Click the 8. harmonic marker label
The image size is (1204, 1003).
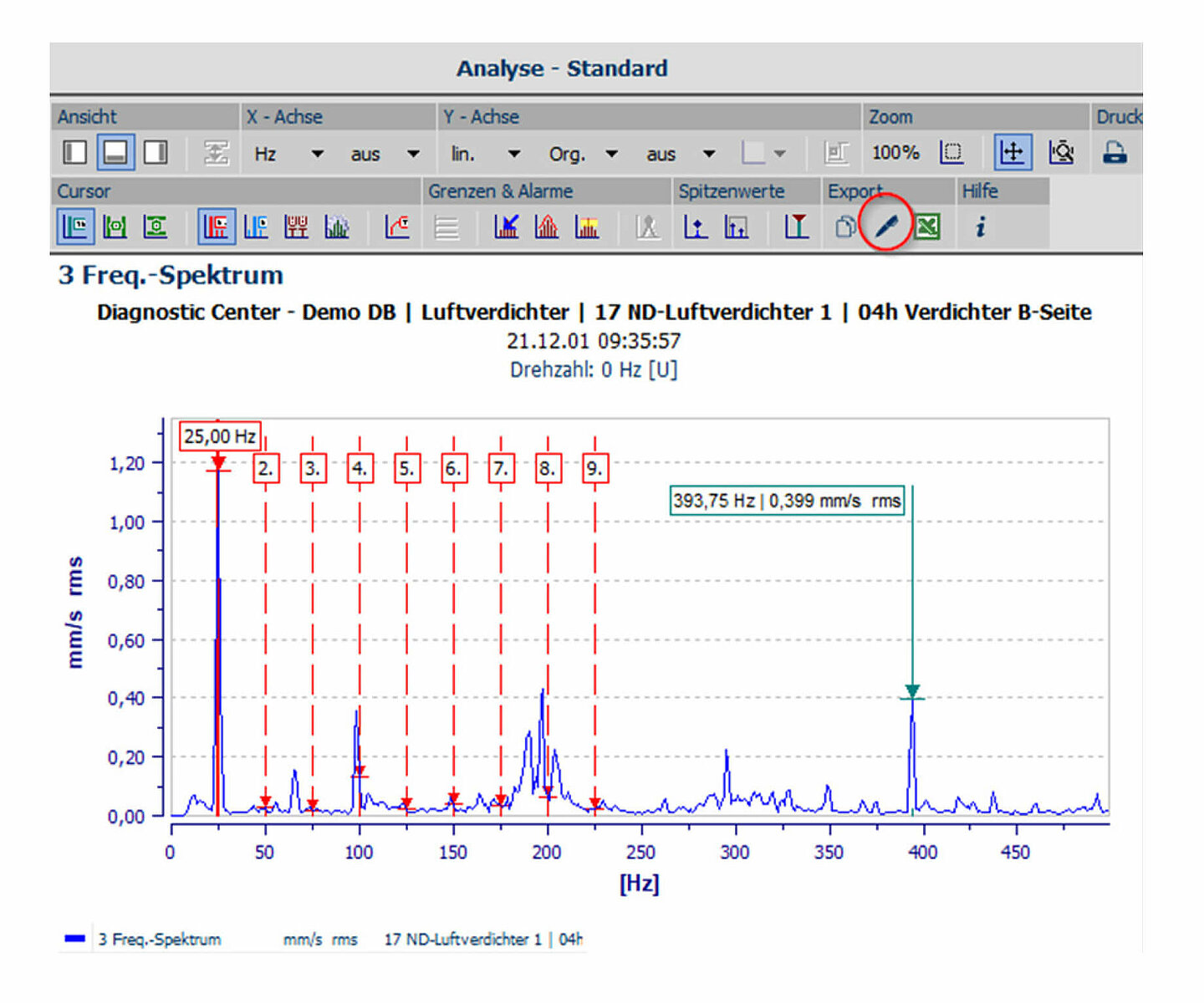[x=548, y=468]
